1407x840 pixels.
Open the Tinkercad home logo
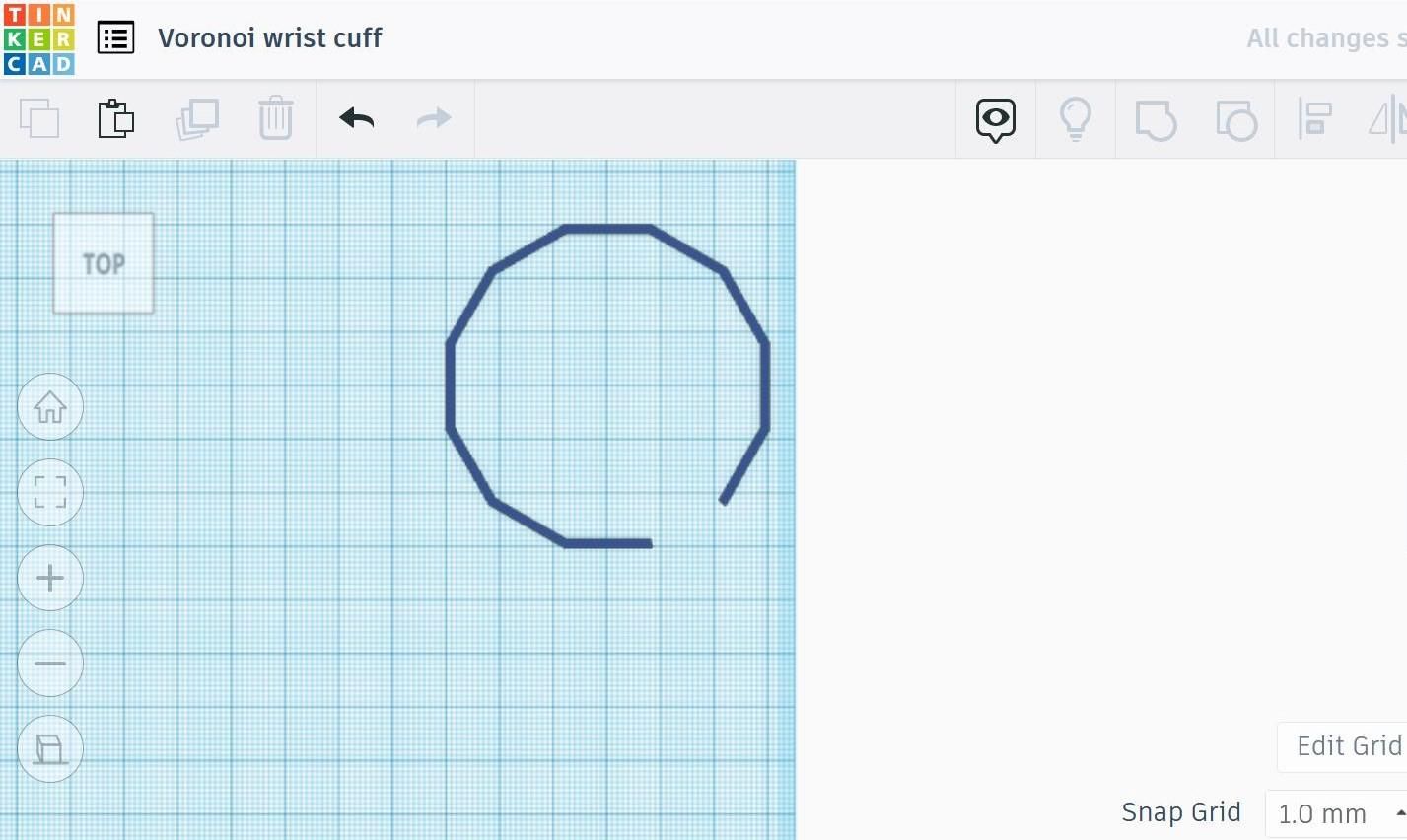39,37
